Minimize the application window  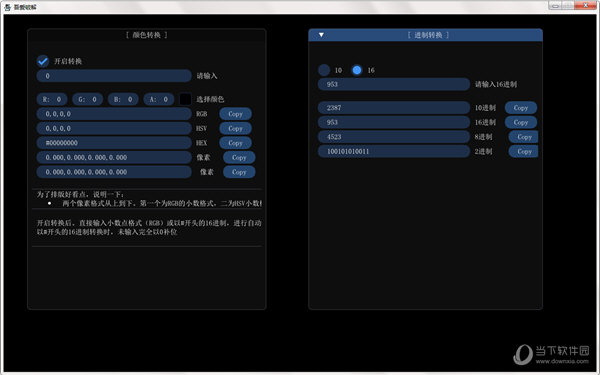555,5
